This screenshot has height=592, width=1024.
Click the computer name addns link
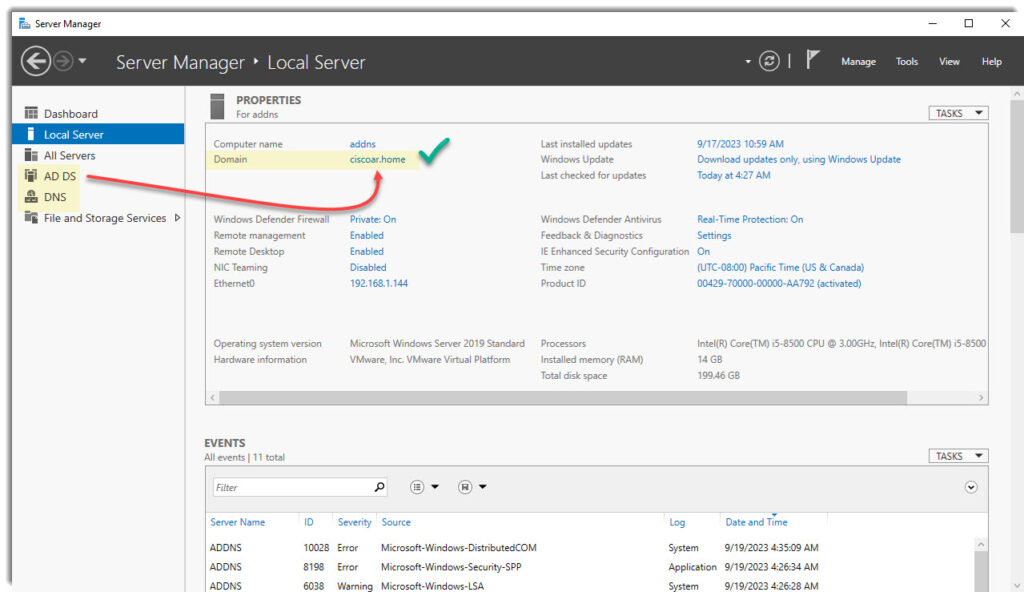click(362, 144)
